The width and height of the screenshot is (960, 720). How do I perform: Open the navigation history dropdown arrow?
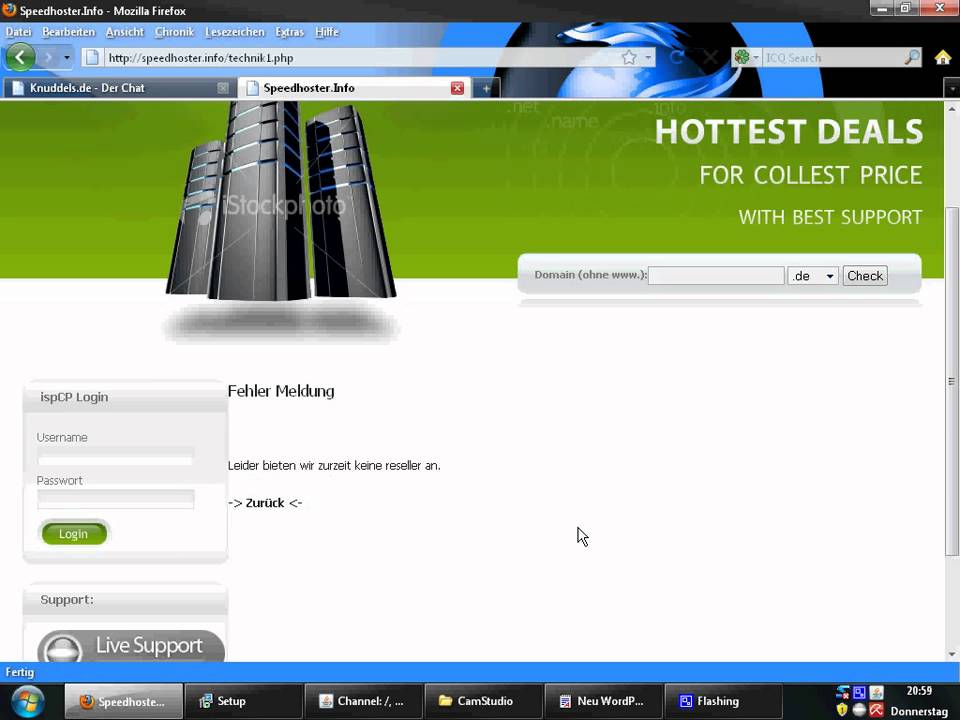pyautogui.click(x=67, y=58)
